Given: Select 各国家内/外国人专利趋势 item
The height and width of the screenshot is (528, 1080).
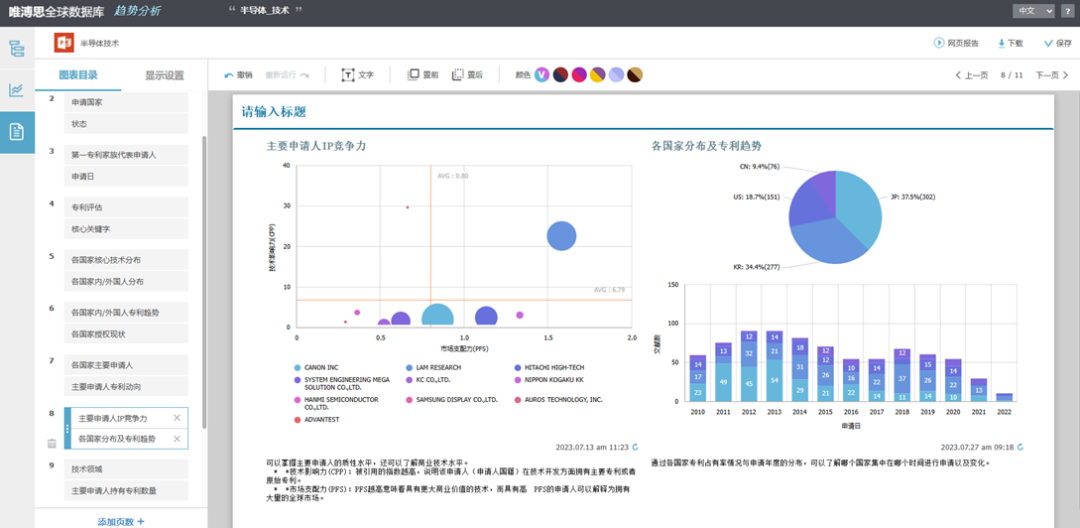Looking at the screenshot, I should click(126, 312).
